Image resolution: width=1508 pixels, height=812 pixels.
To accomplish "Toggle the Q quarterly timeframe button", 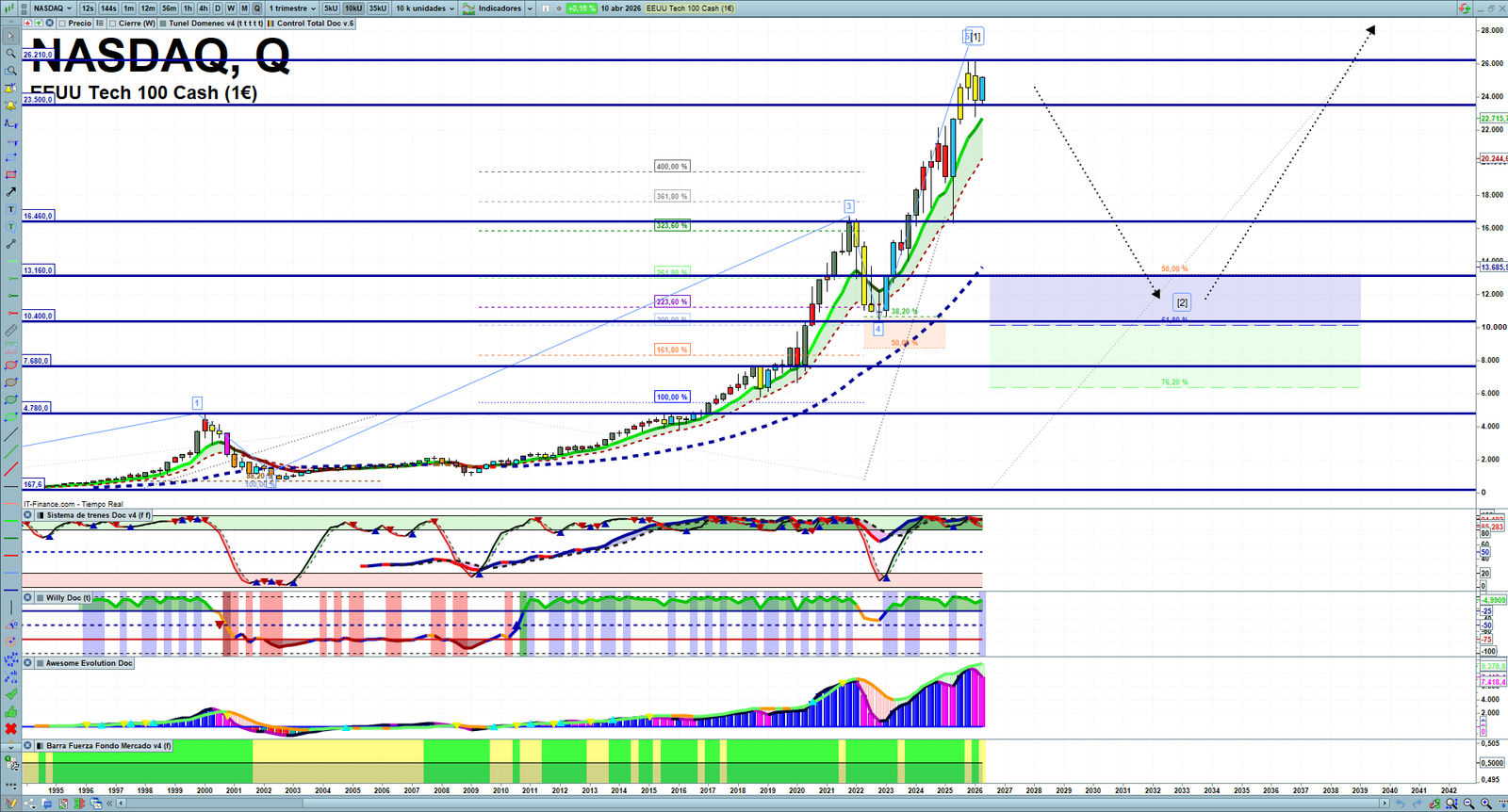I will (x=257, y=8).
